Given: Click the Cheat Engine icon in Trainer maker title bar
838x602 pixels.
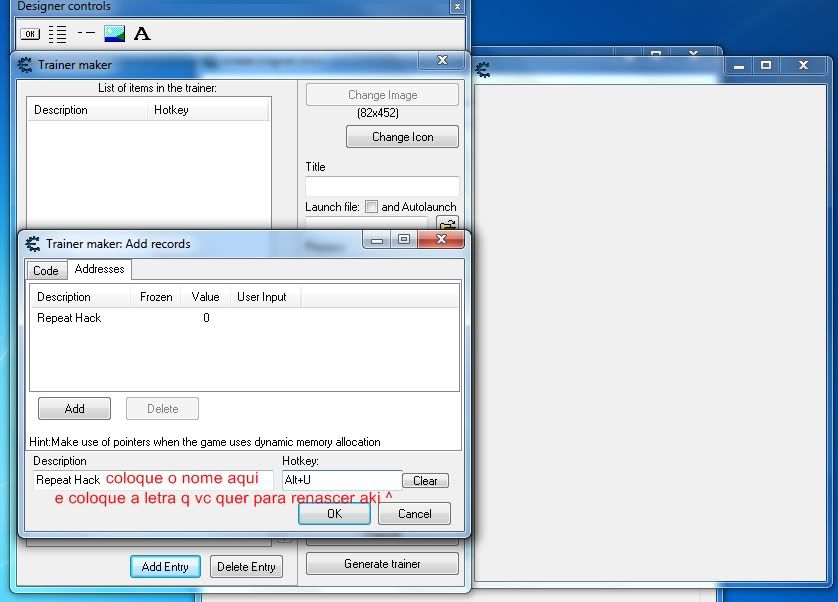Looking at the screenshot, I should coord(25,65).
